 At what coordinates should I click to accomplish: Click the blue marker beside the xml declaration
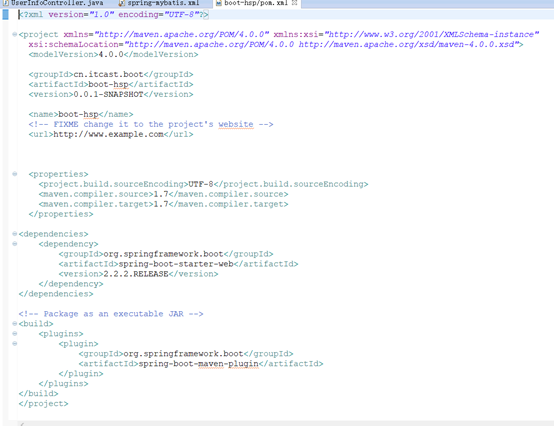point(6,14)
